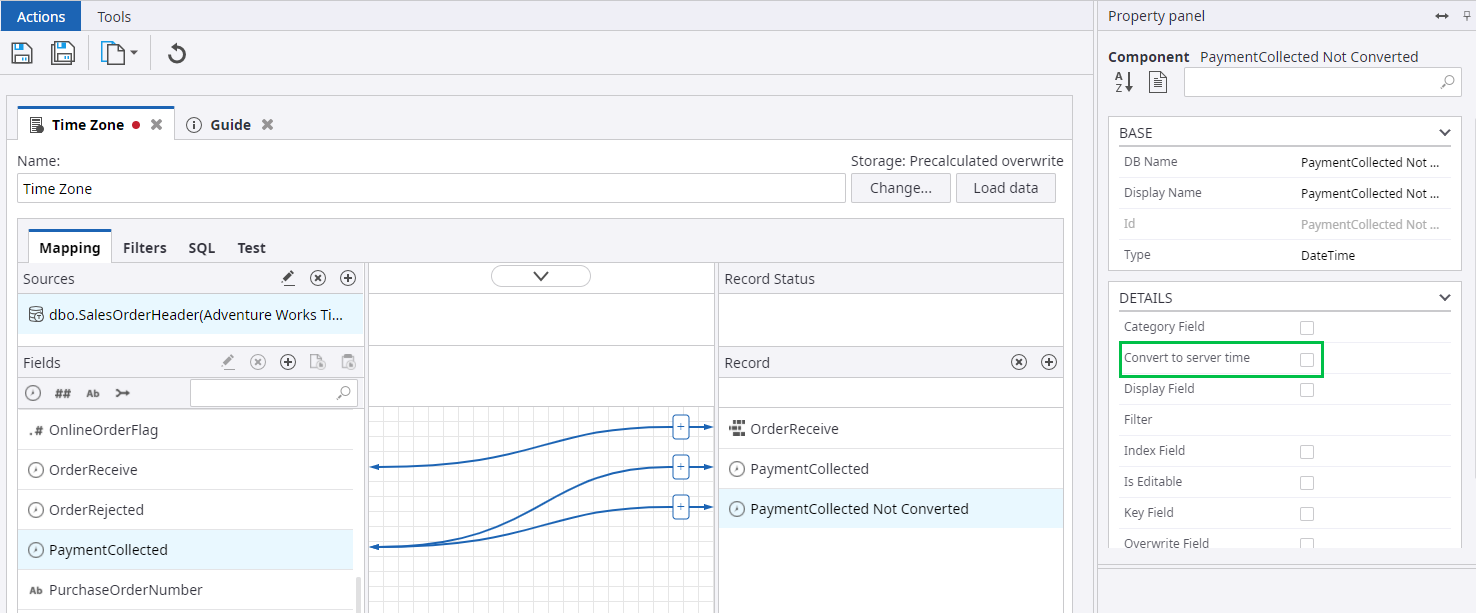
Task: Collapse the BASE section
Action: pyautogui.click(x=1444, y=133)
